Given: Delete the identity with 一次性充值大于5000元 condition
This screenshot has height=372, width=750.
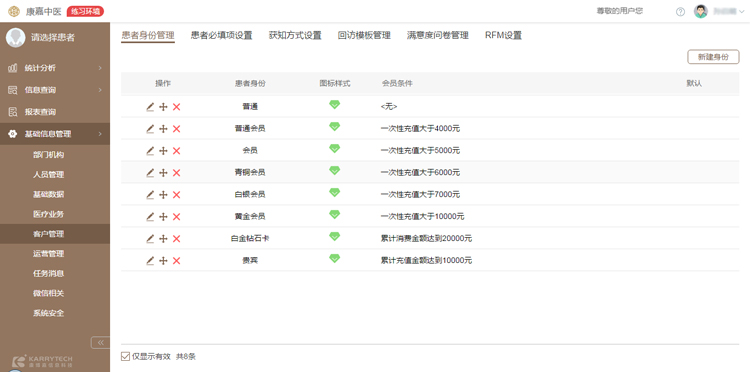Looking at the screenshot, I should point(176,151).
